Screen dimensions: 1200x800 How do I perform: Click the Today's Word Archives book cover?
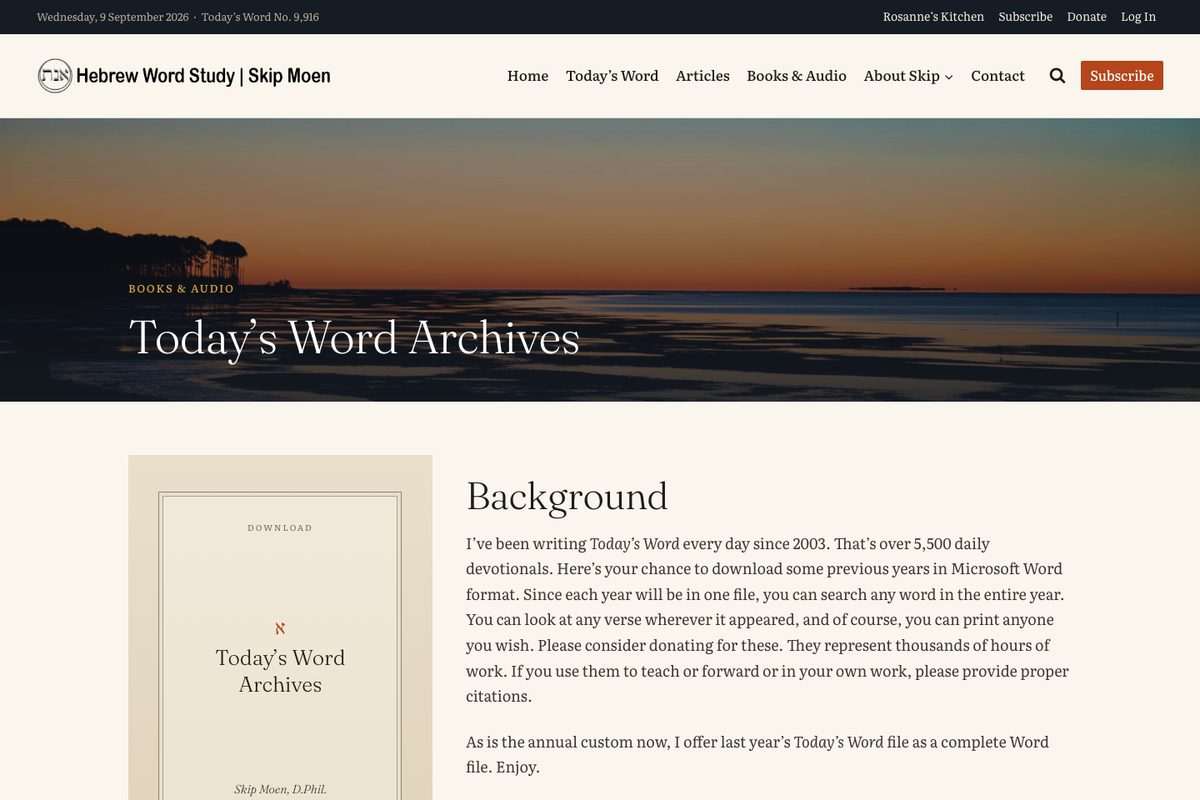tap(280, 628)
